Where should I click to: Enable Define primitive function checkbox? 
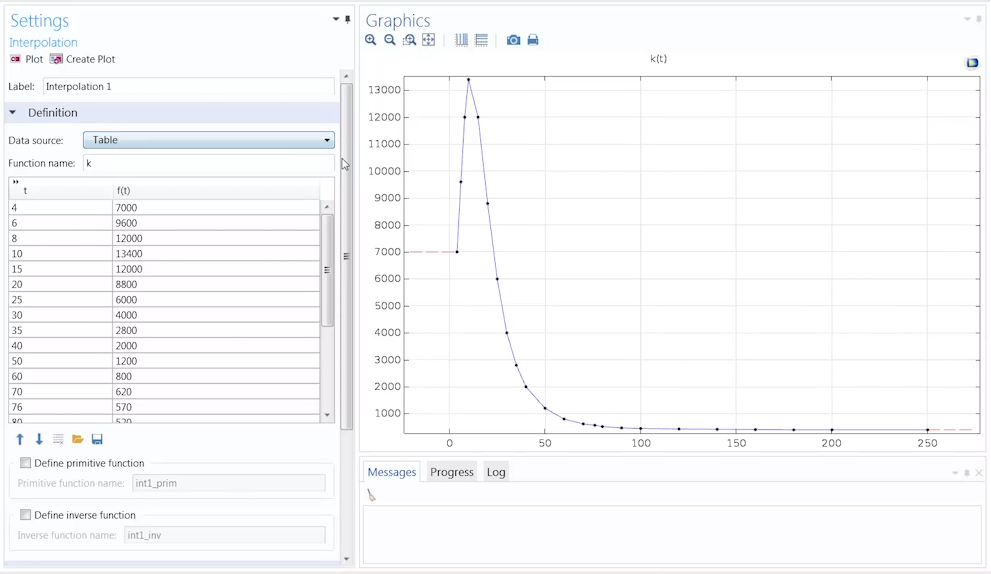pos(25,463)
